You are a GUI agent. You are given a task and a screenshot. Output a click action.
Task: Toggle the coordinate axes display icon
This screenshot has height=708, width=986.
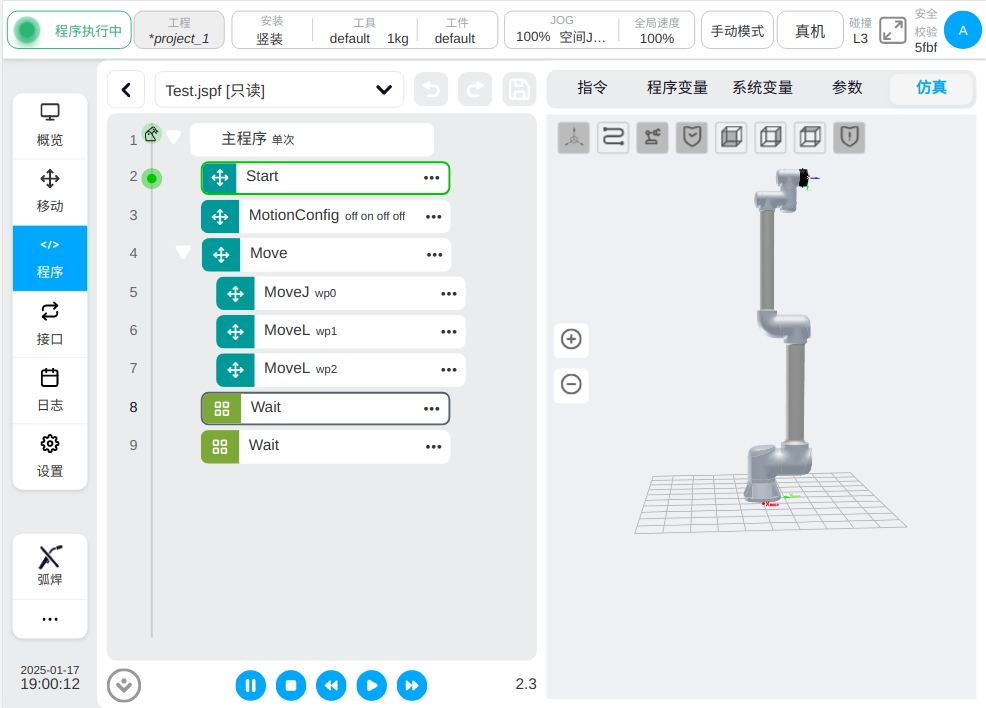[x=574, y=137]
